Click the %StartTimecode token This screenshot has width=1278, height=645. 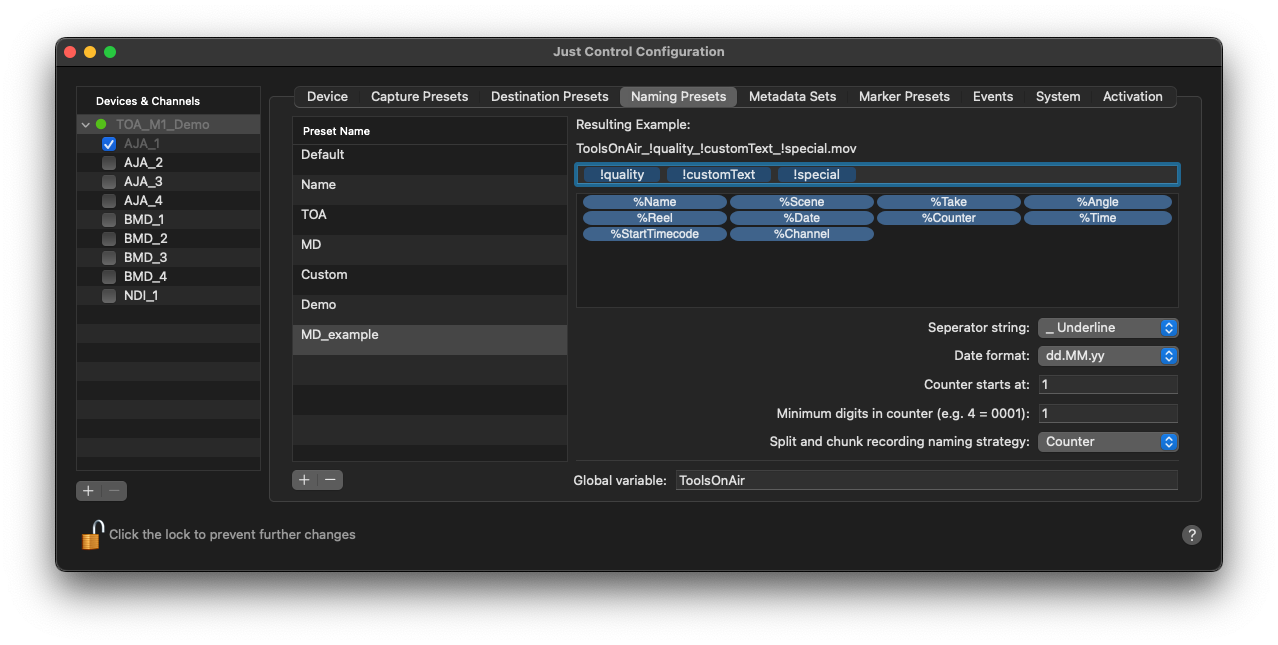point(655,234)
